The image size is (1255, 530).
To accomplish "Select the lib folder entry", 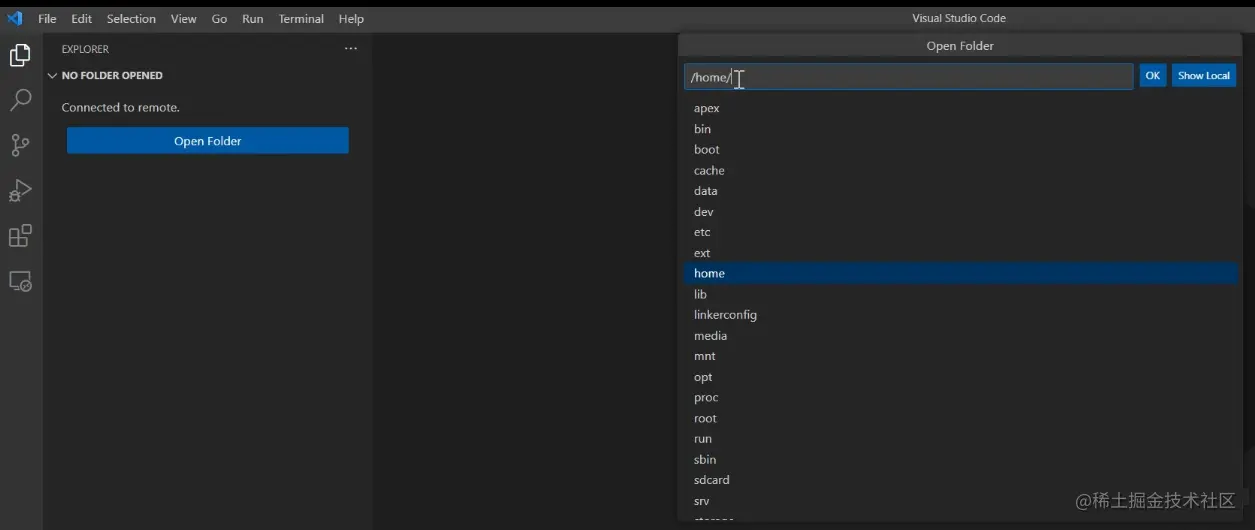I will coord(960,294).
